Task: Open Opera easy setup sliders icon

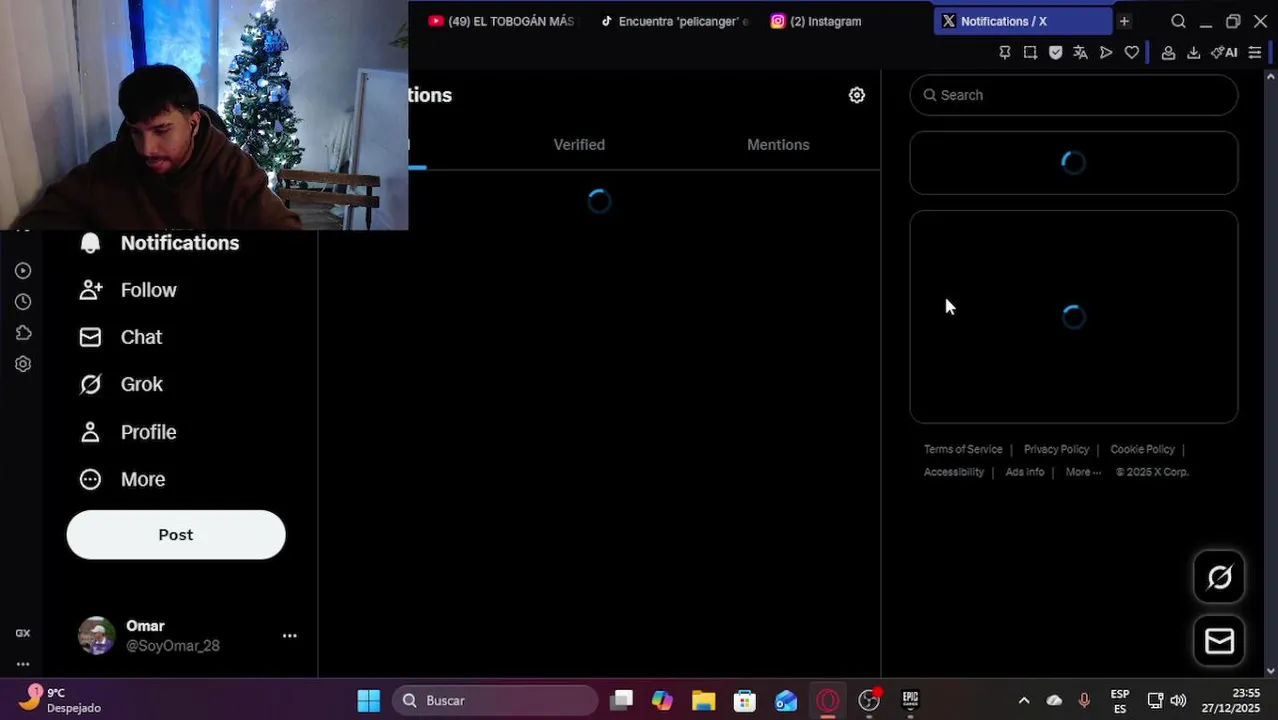Action: click(x=1255, y=53)
